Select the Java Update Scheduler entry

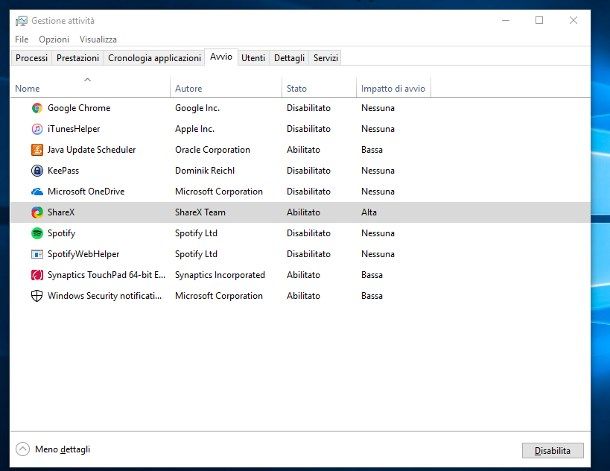[91, 150]
